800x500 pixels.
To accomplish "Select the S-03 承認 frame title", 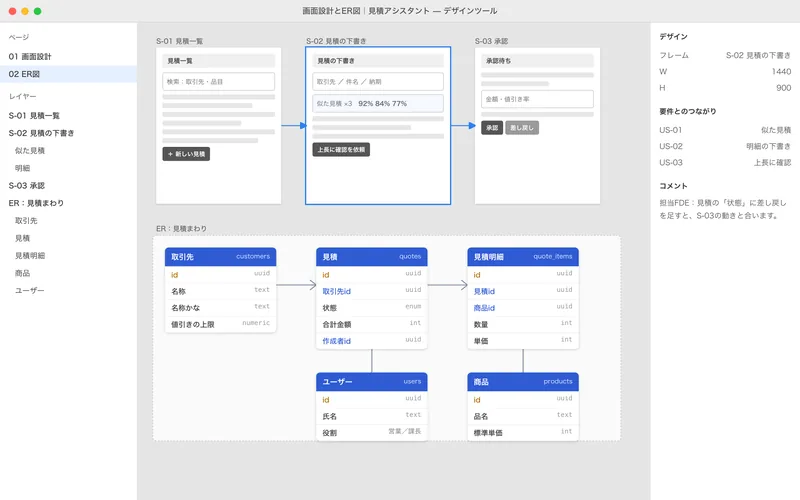I will point(491,41).
